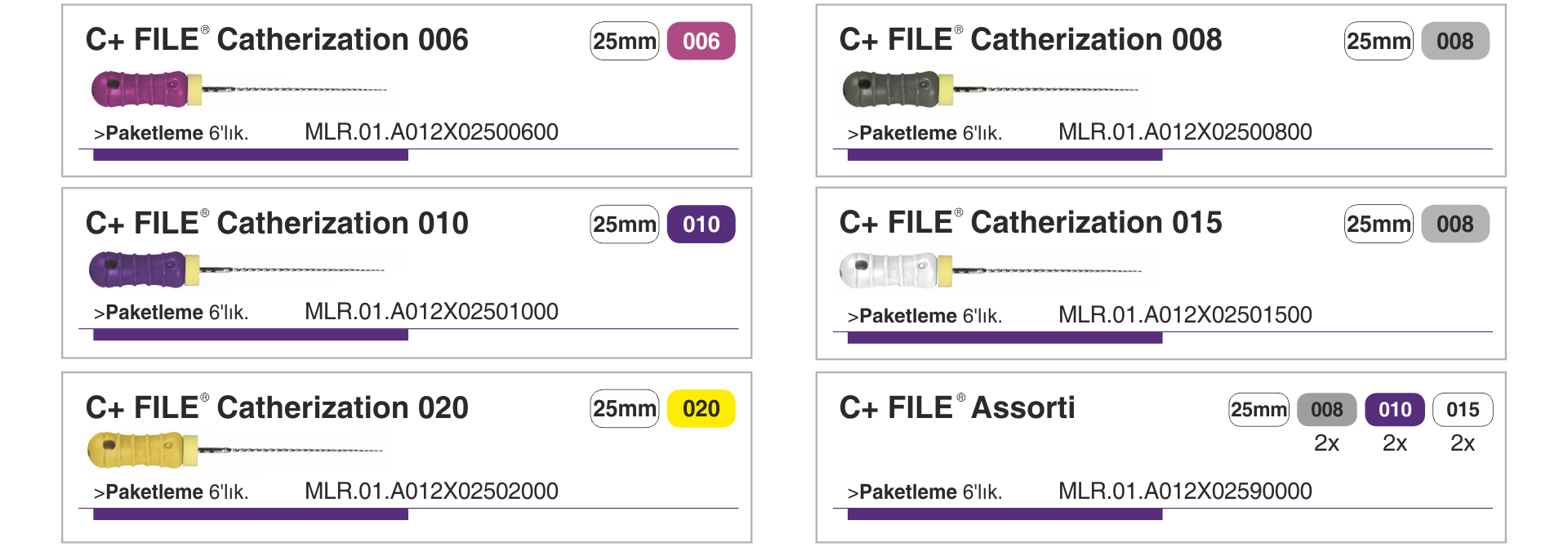Click Paketleme 6'lık label under Catherization 020

pyautogui.click(x=171, y=492)
